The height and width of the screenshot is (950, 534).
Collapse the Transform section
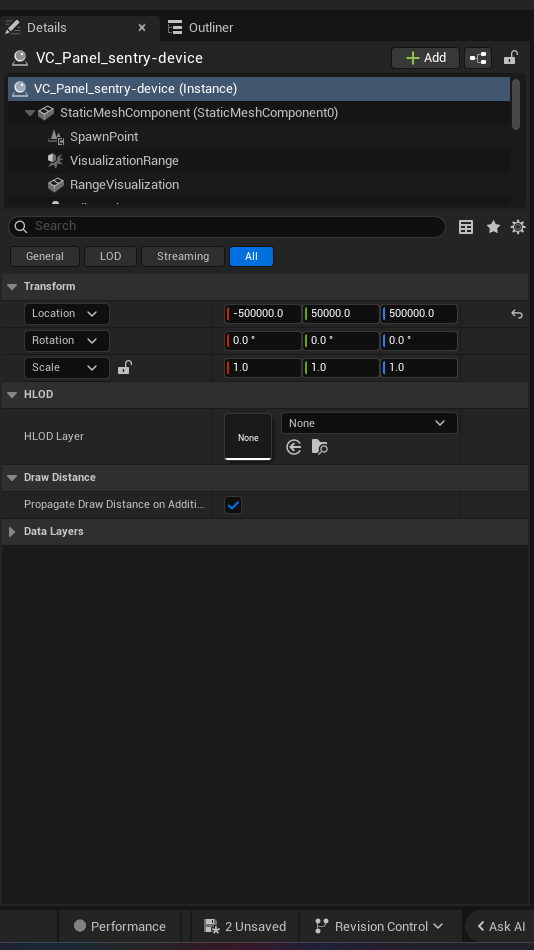[x=12, y=287]
